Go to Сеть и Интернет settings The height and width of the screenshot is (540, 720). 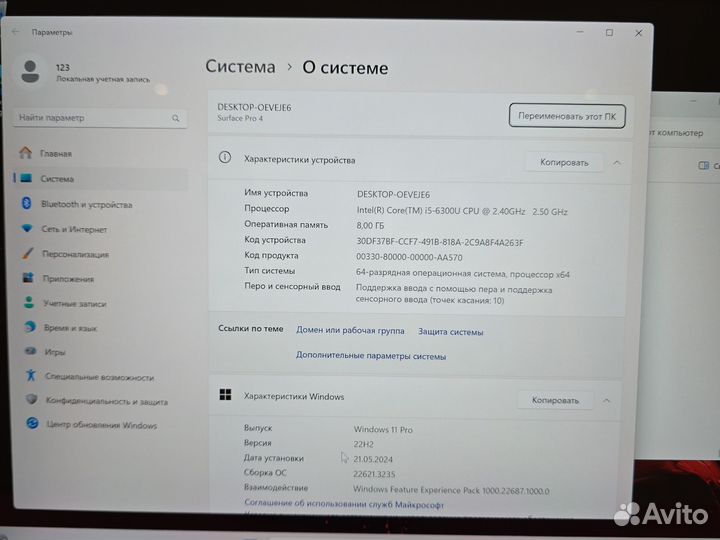click(100, 229)
